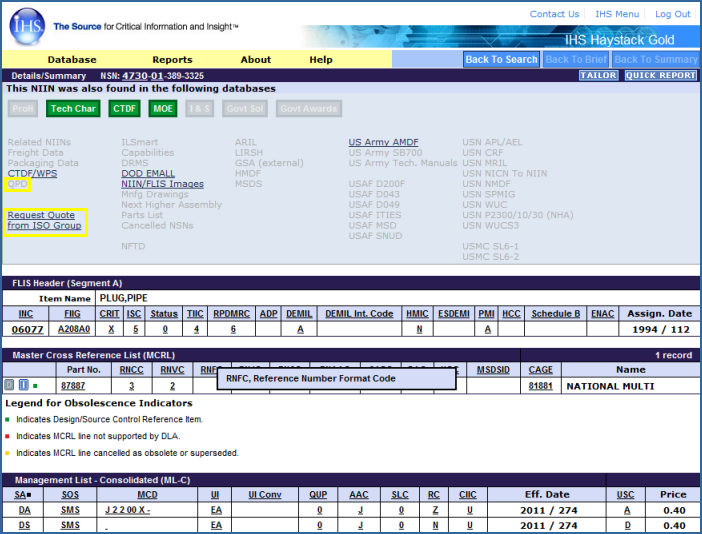Click FIIG value A208A0
This screenshot has width=702, height=534.
point(74,329)
